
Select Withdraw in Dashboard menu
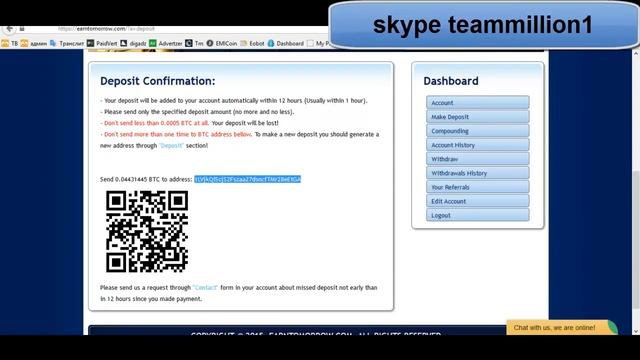click(x=478, y=159)
